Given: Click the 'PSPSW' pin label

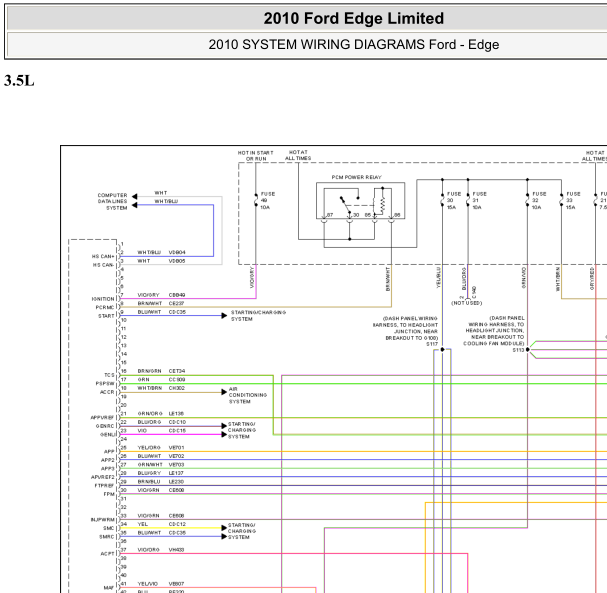Looking at the screenshot, I should (x=105, y=384).
